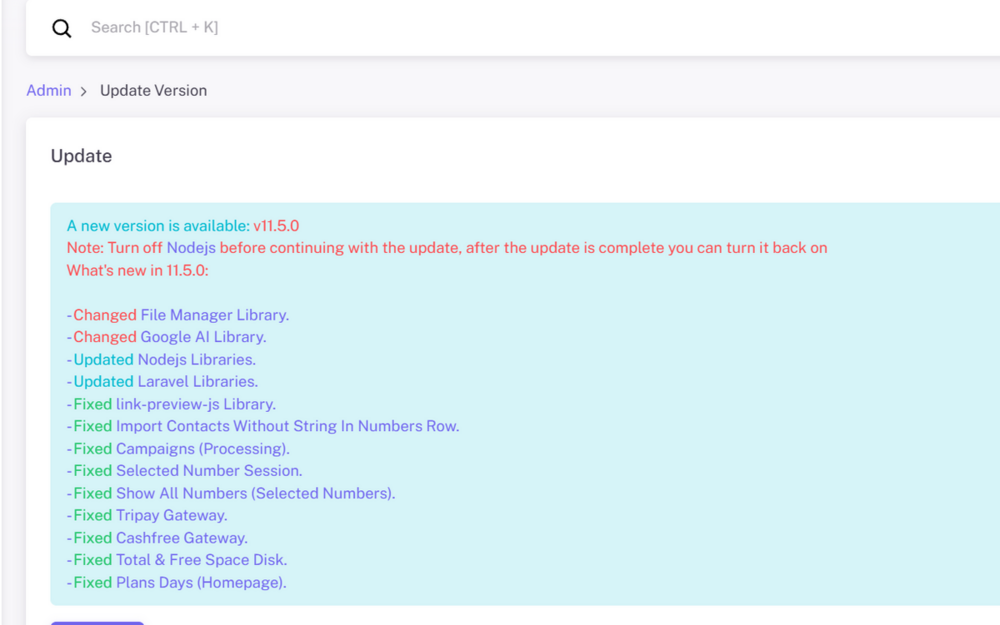Click the new version available v11.5.0 notice
The width and height of the screenshot is (1000, 625).
point(182,226)
